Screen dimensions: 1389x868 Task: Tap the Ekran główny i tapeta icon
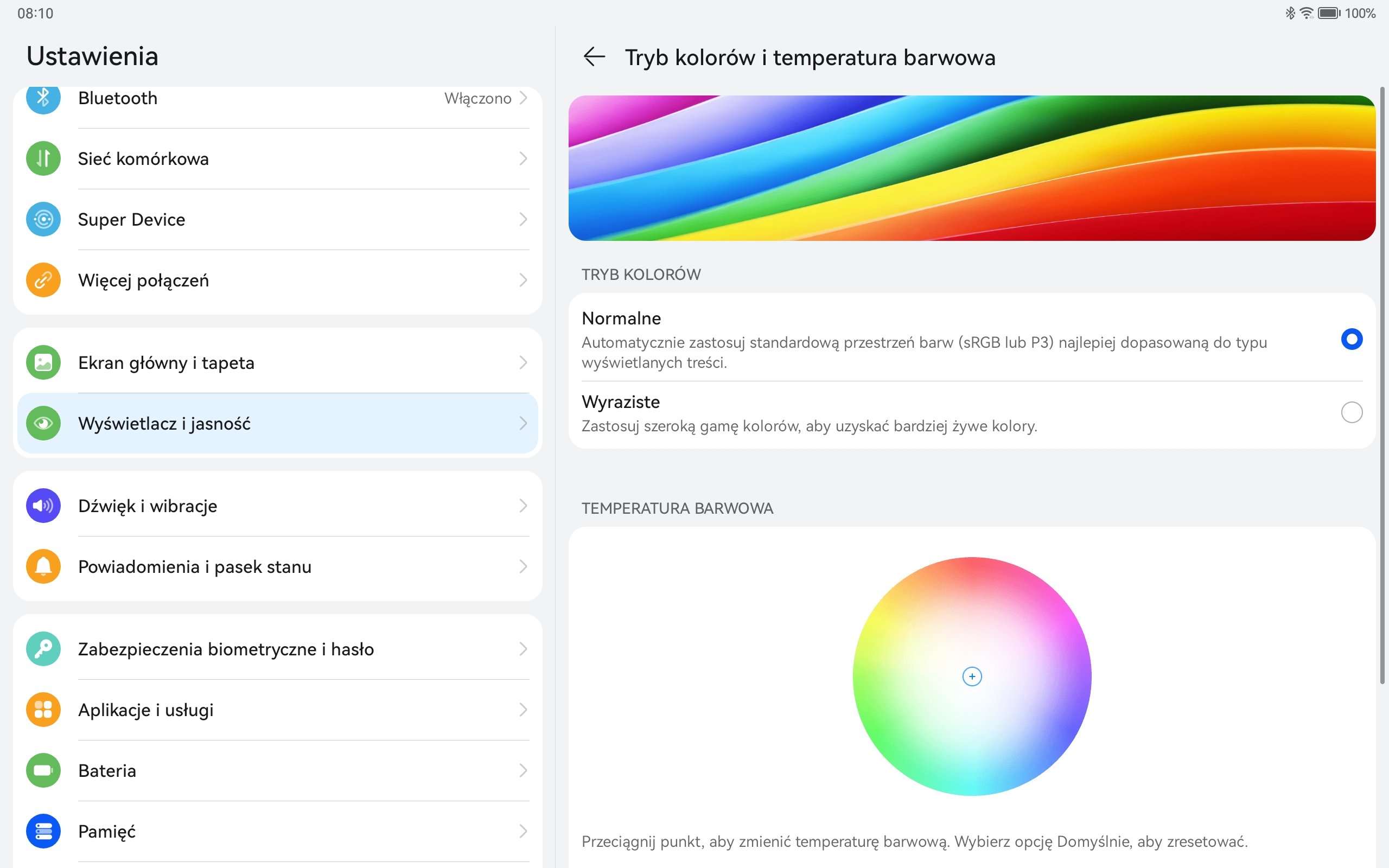(x=43, y=363)
